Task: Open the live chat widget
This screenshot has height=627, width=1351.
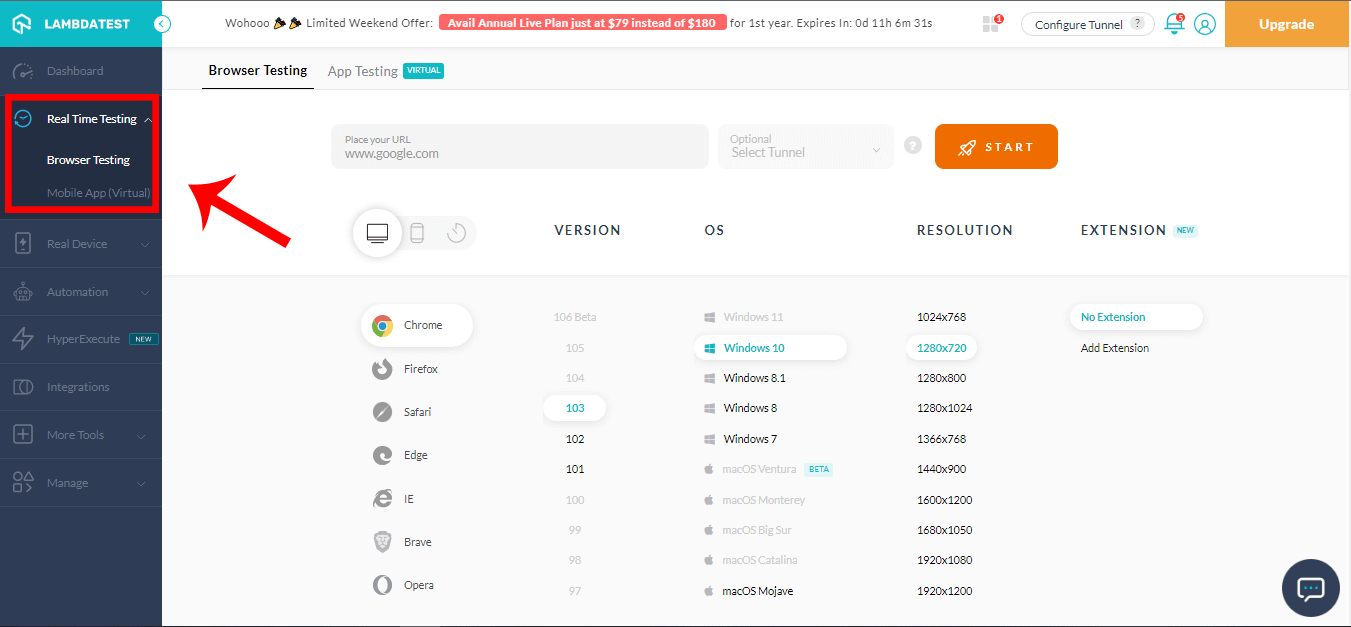Action: [1310, 588]
